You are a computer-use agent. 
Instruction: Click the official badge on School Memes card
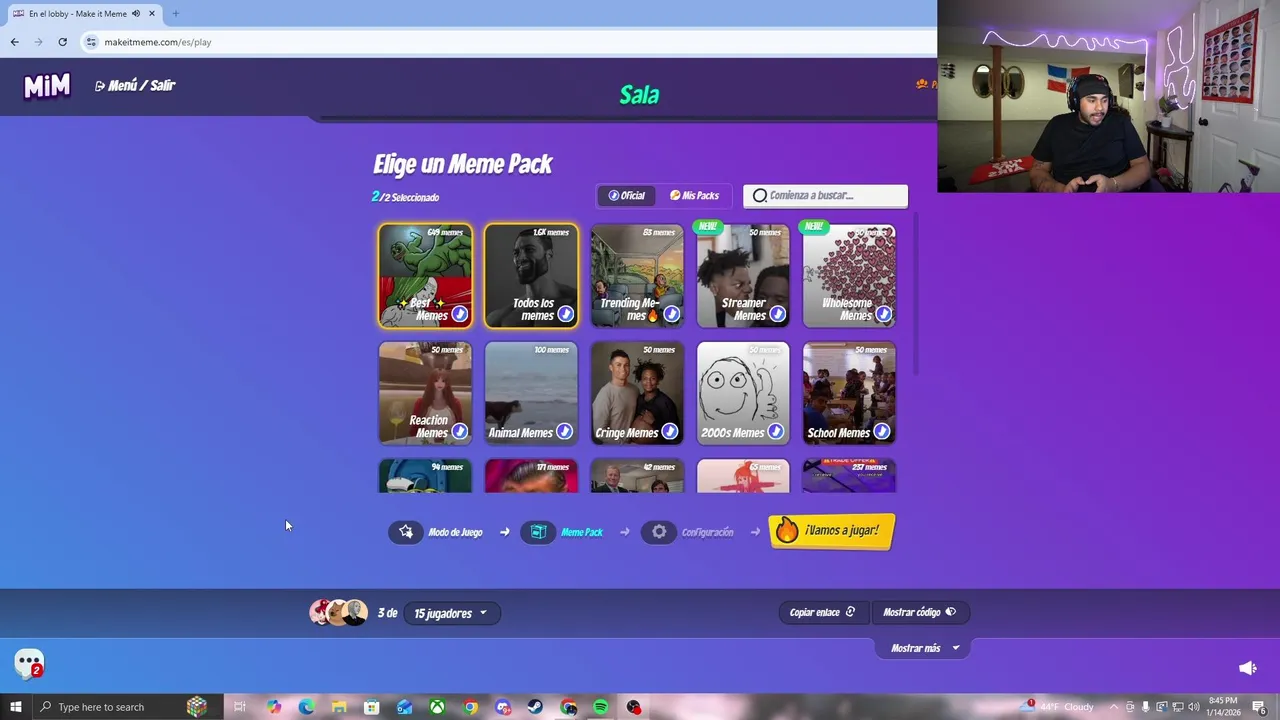click(x=882, y=432)
